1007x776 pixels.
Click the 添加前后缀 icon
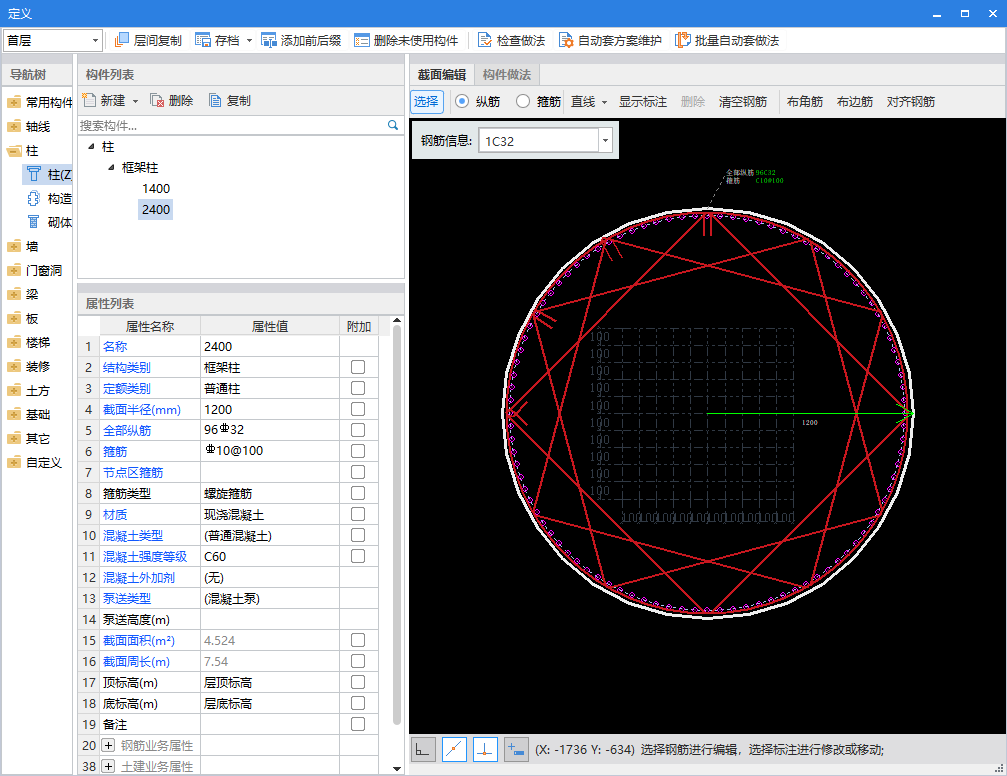(x=268, y=40)
